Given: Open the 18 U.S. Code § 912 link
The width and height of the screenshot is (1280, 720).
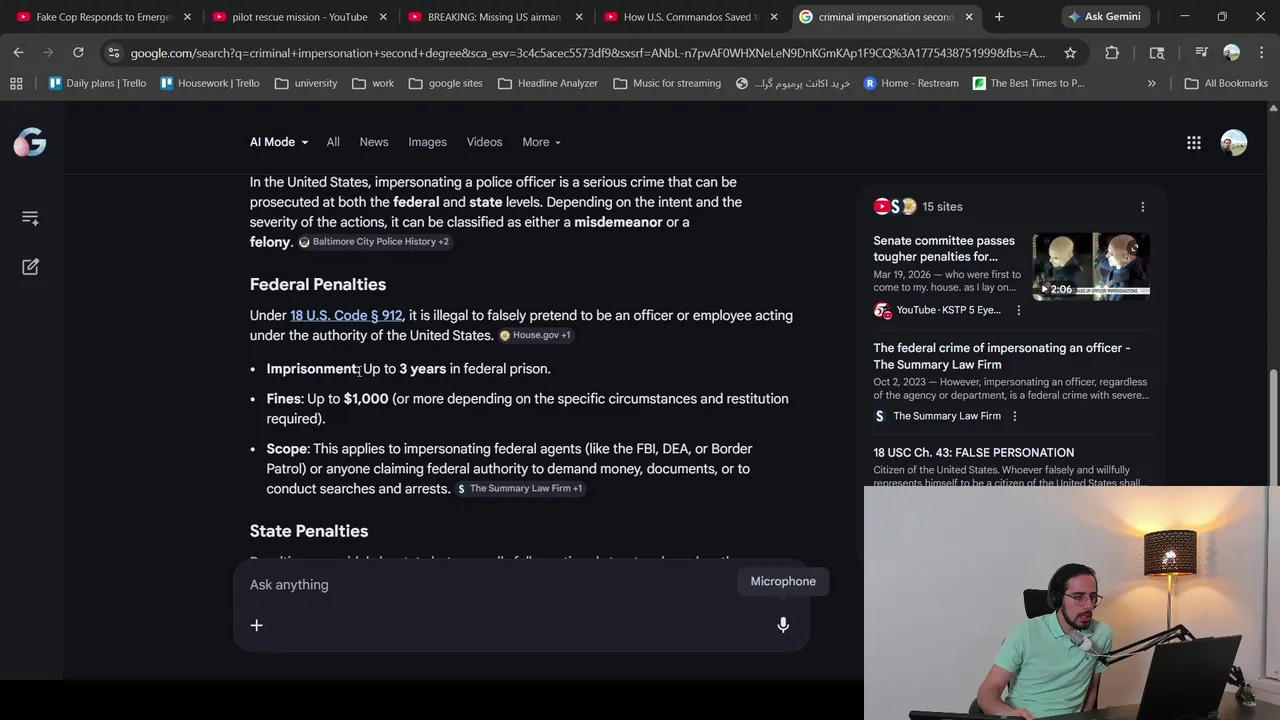Looking at the screenshot, I should pyautogui.click(x=346, y=315).
